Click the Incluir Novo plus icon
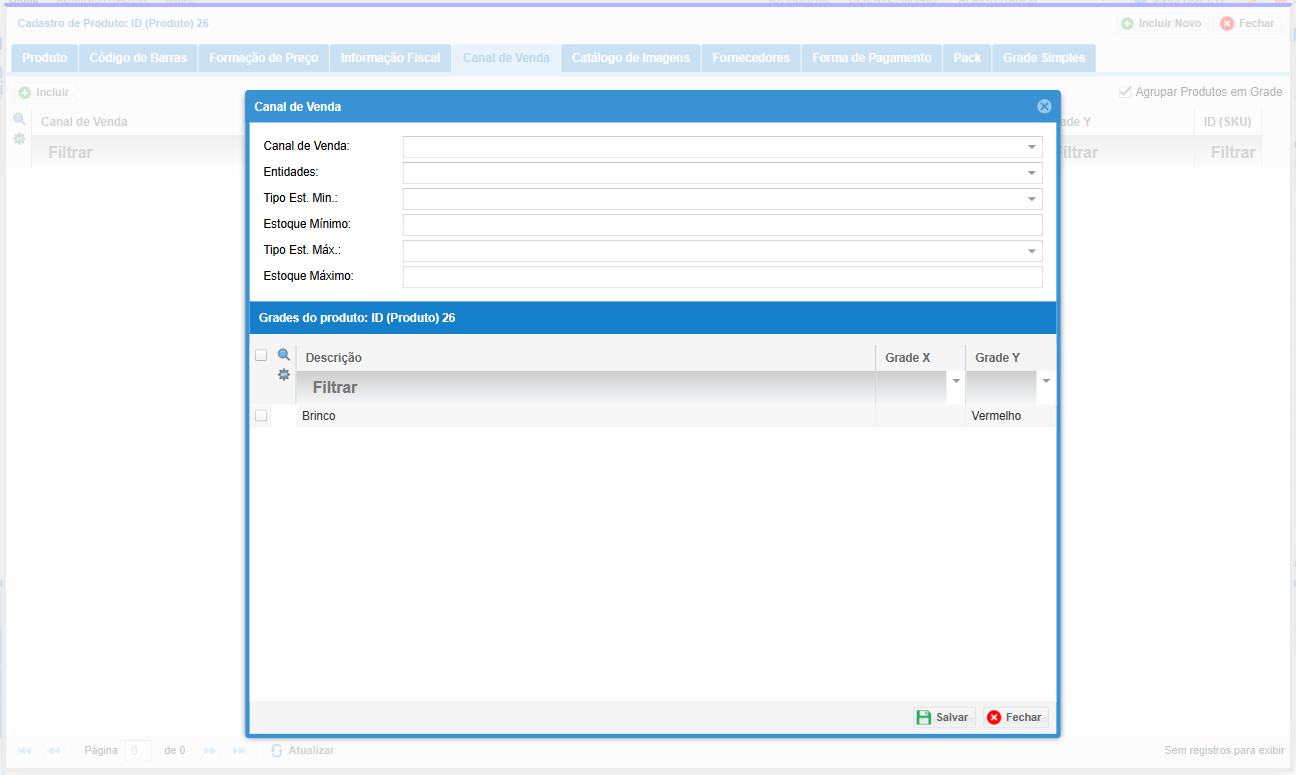 (1127, 23)
